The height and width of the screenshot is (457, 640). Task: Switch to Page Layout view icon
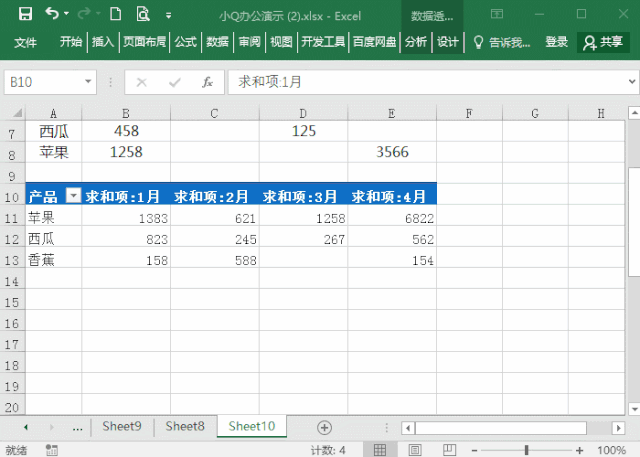pos(415,450)
